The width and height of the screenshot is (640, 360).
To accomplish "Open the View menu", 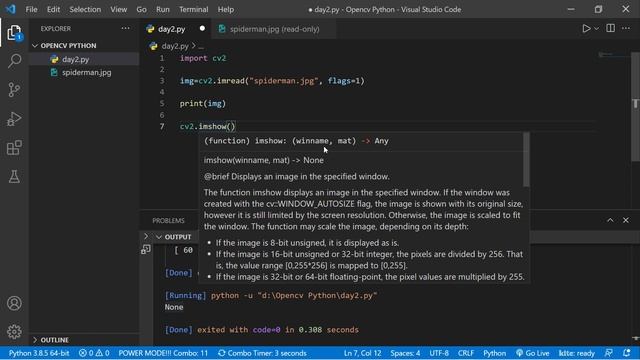I will (118, 9).
